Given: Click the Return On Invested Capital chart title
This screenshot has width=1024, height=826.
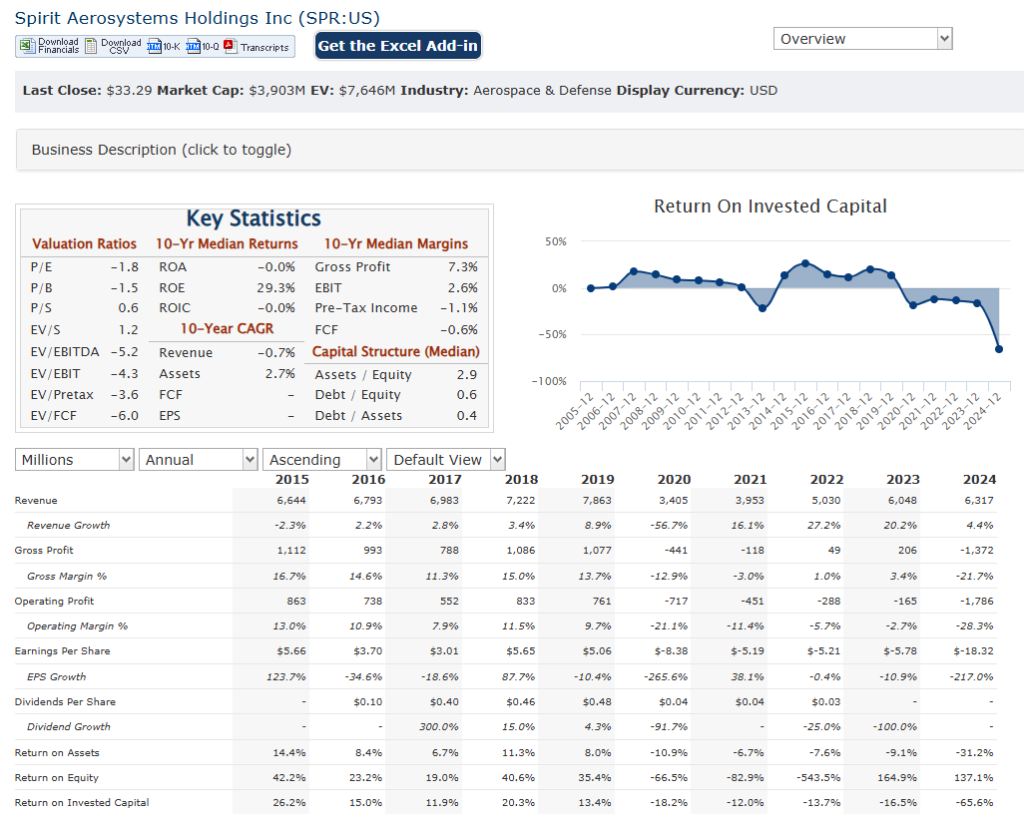Looking at the screenshot, I should 770,206.
